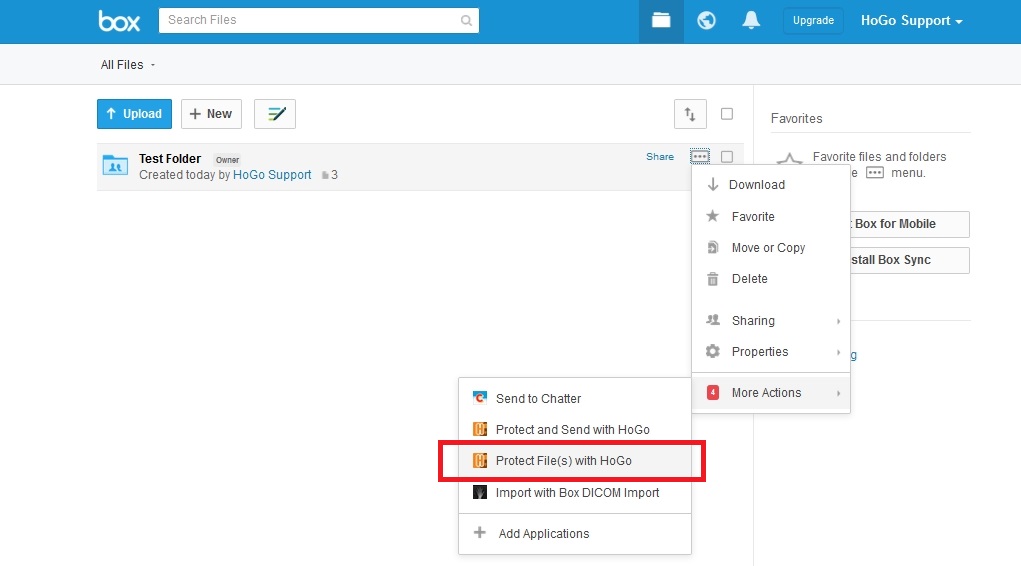Click the globe icon in top bar
The width and height of the screenshot is (1021, 566).
click(x=706, y=21)
